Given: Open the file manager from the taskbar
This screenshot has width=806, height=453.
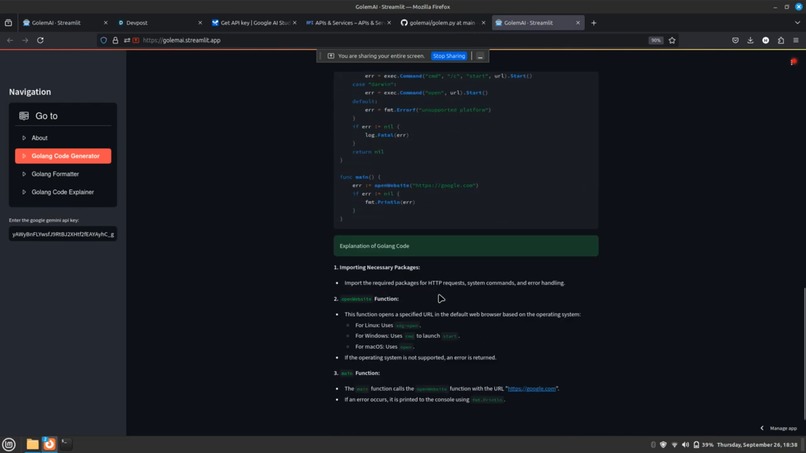Looking at the screenshot, I should 32,444.
